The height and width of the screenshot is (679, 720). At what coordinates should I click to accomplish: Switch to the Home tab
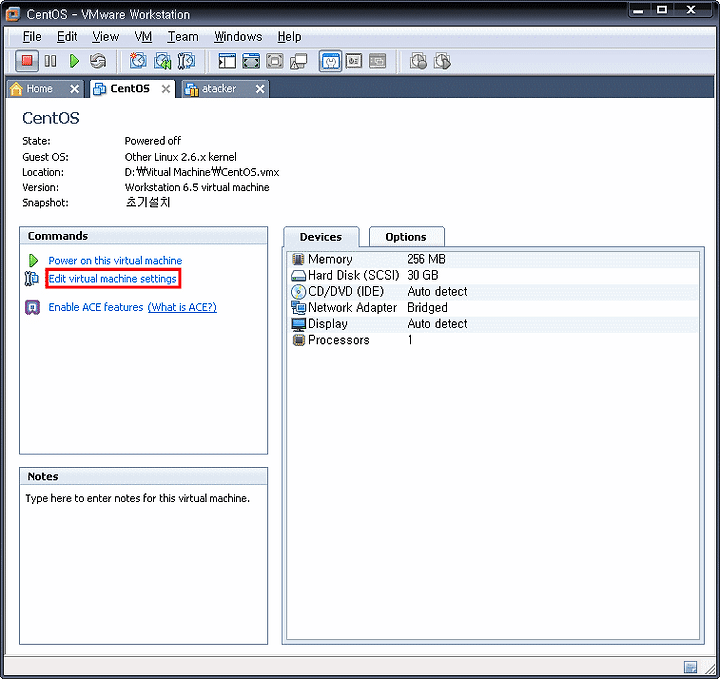[39, 89]
